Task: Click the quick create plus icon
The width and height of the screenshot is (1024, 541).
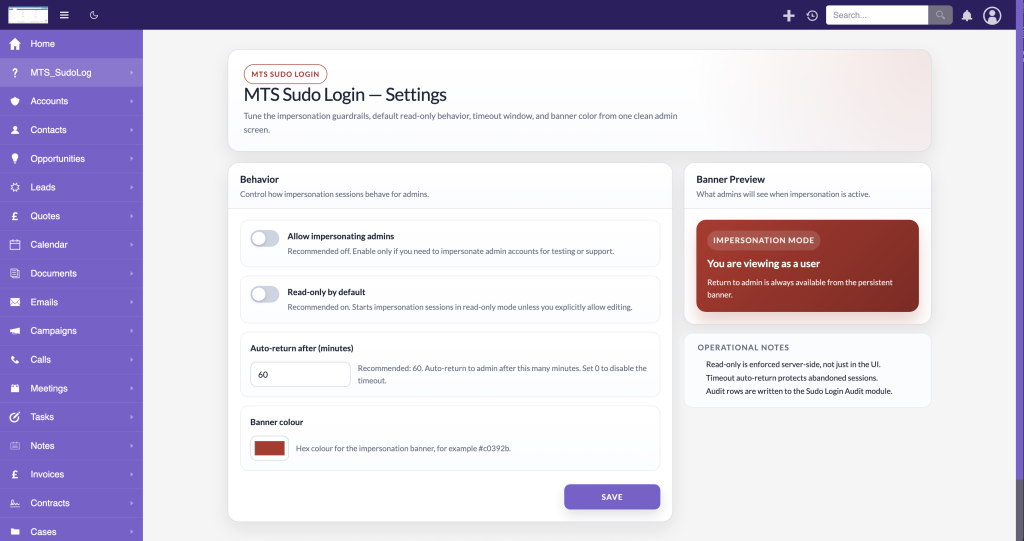Action: click(x=789, y=15)
